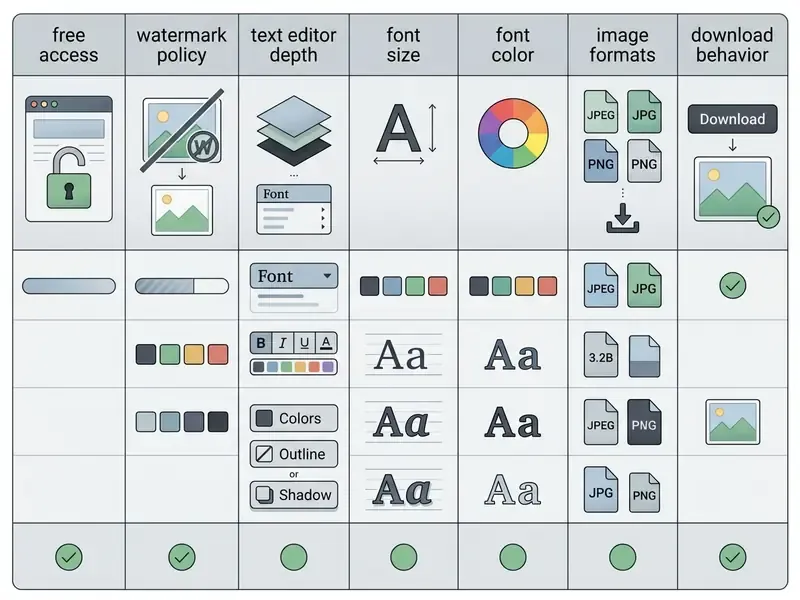The image size is (800, 600).
Task: Click the downloaded image with green checkmark badge
Action: click(x=735, y=191)
